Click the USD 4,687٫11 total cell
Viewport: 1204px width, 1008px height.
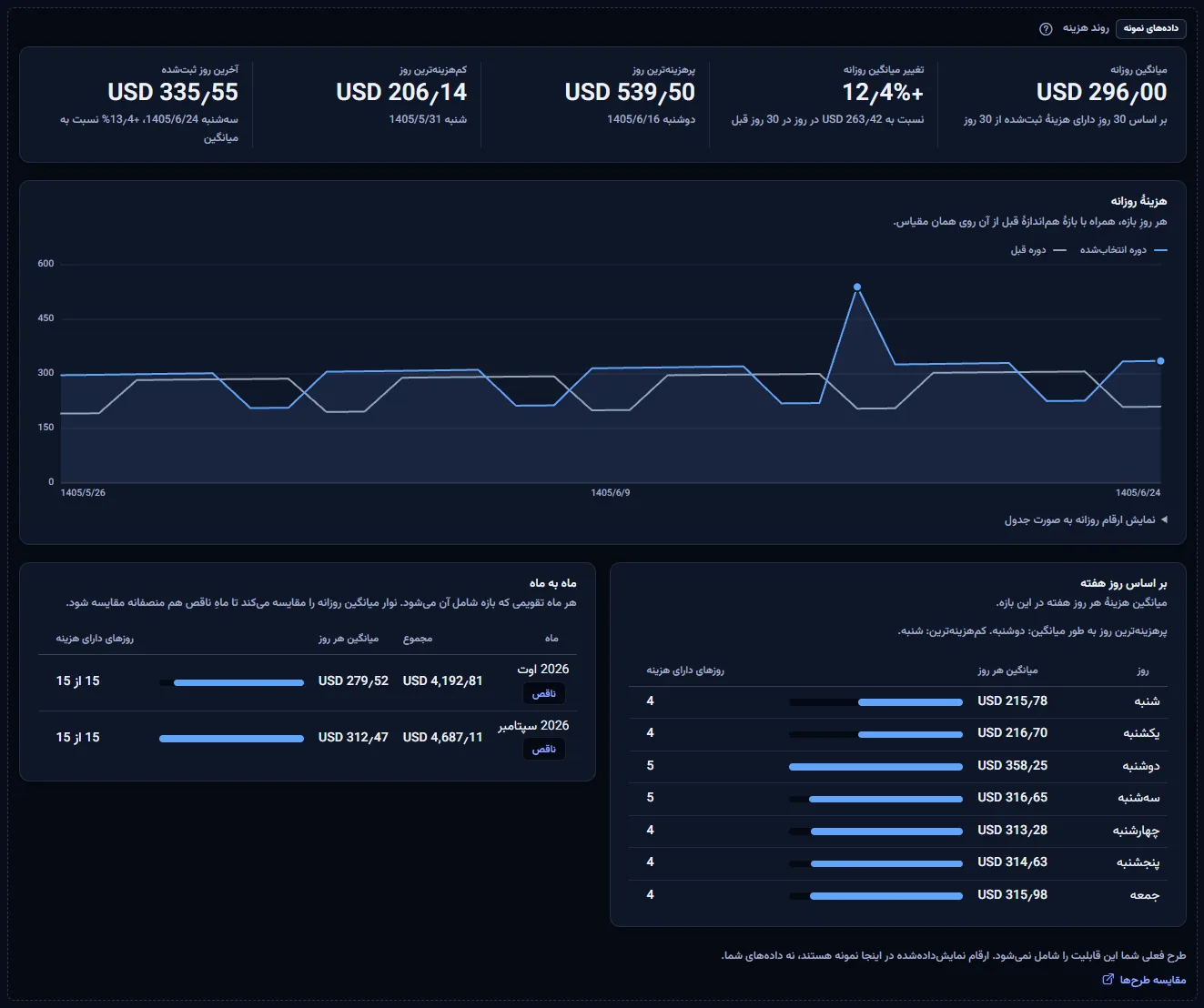pyautogui.click(x=442, y=737)
